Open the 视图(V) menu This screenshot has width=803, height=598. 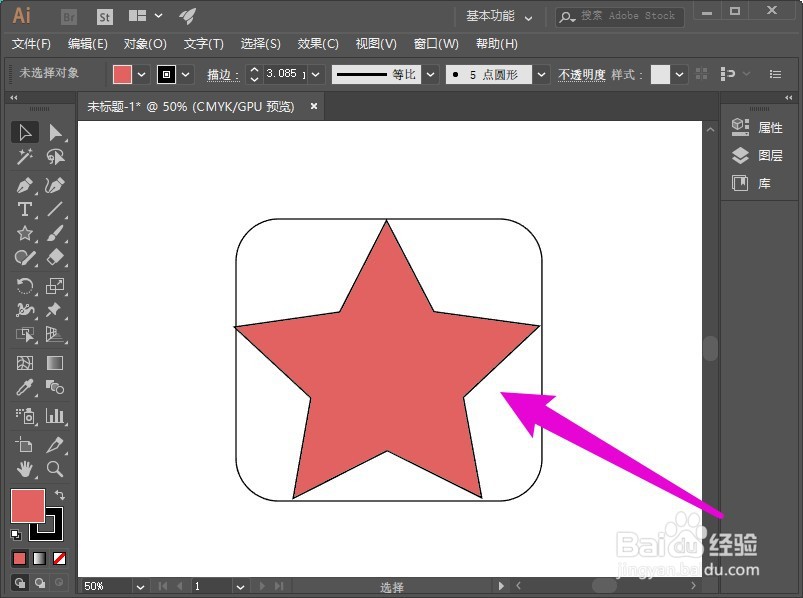(376, 44)
